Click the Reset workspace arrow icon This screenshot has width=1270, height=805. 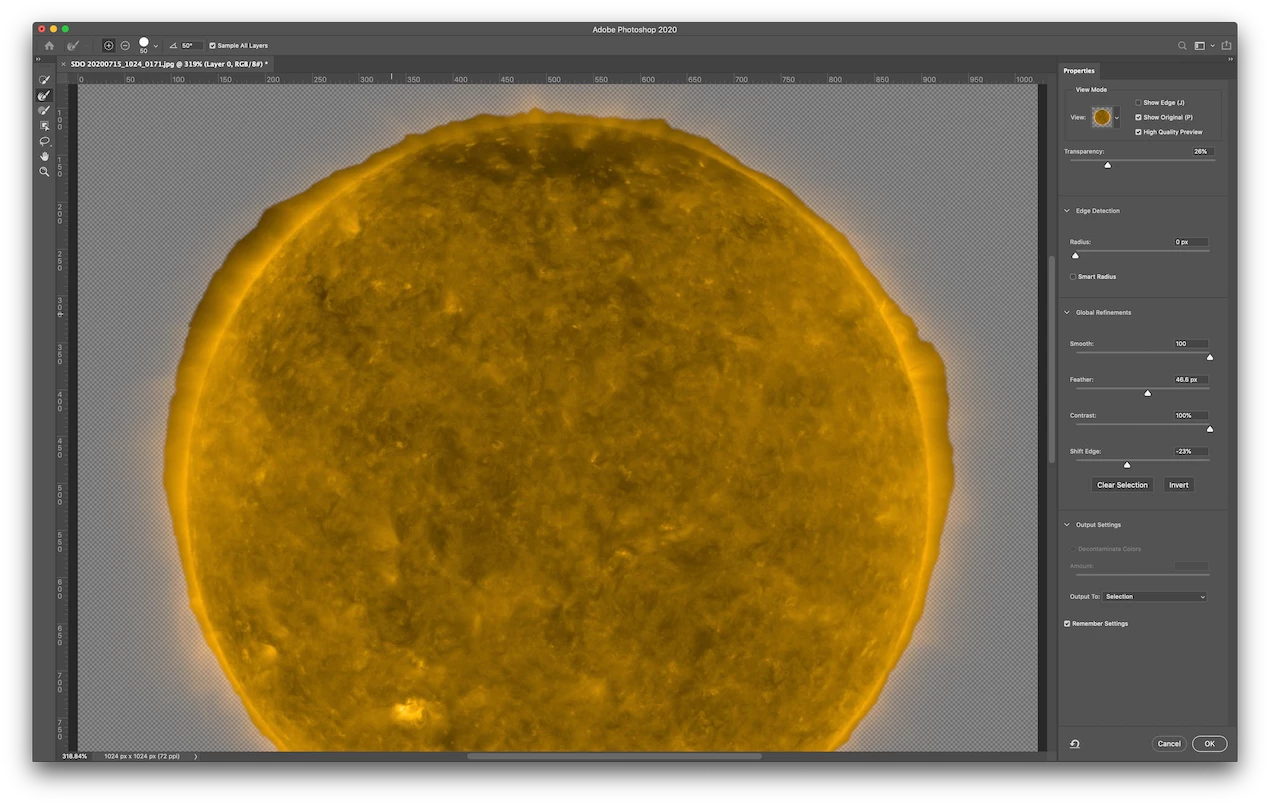1075,744
